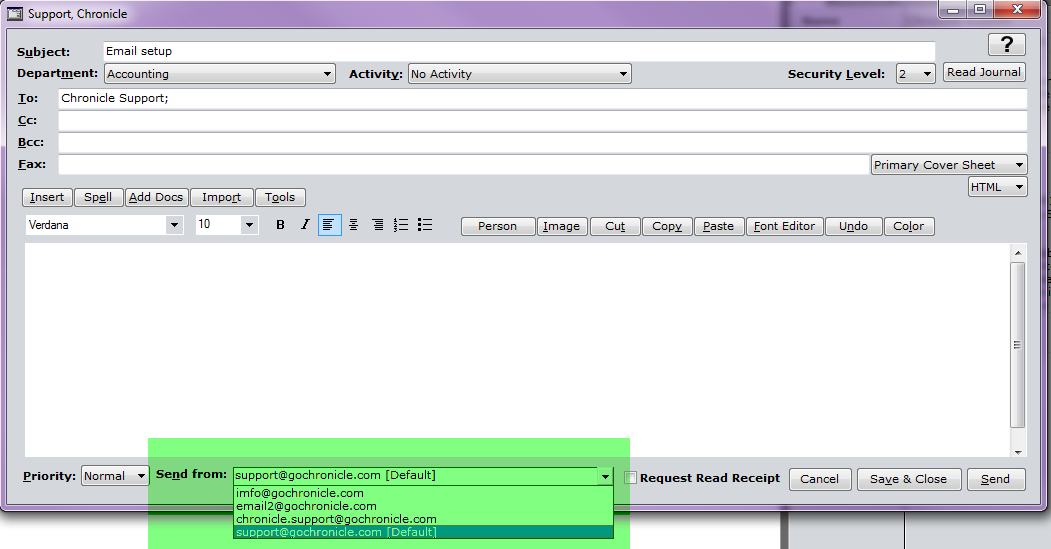Click the Spell button
The width and height of the screenshot is (1051, 549).
tap(99, 197)
